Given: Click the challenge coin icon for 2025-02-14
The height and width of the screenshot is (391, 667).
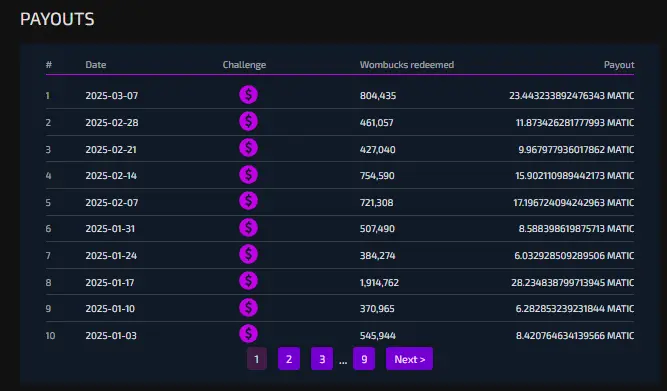Looking at the screenshot, I should pyautogui.click(x=248, y=174).
